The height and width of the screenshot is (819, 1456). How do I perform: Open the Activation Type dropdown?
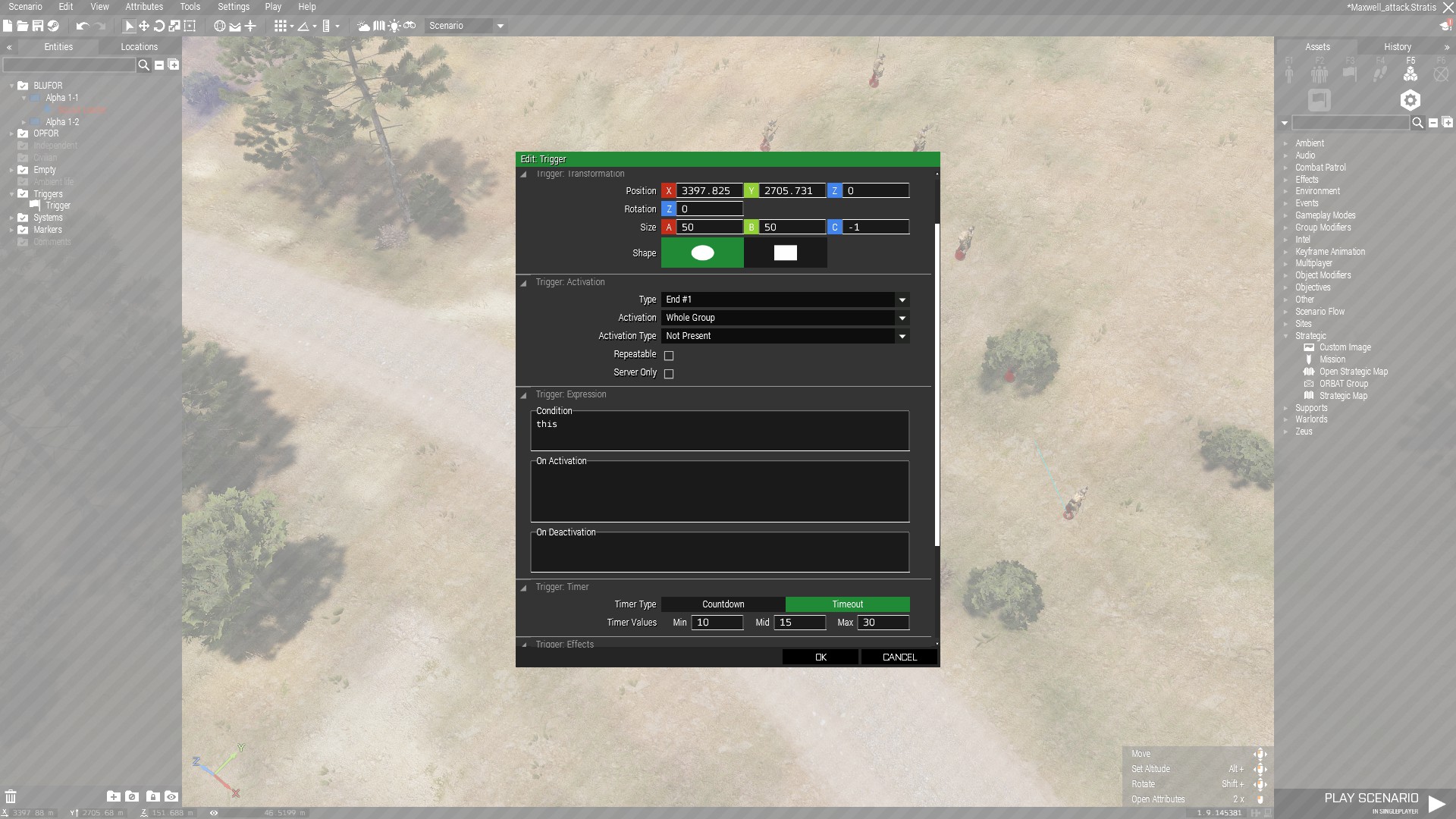(902, 336)
